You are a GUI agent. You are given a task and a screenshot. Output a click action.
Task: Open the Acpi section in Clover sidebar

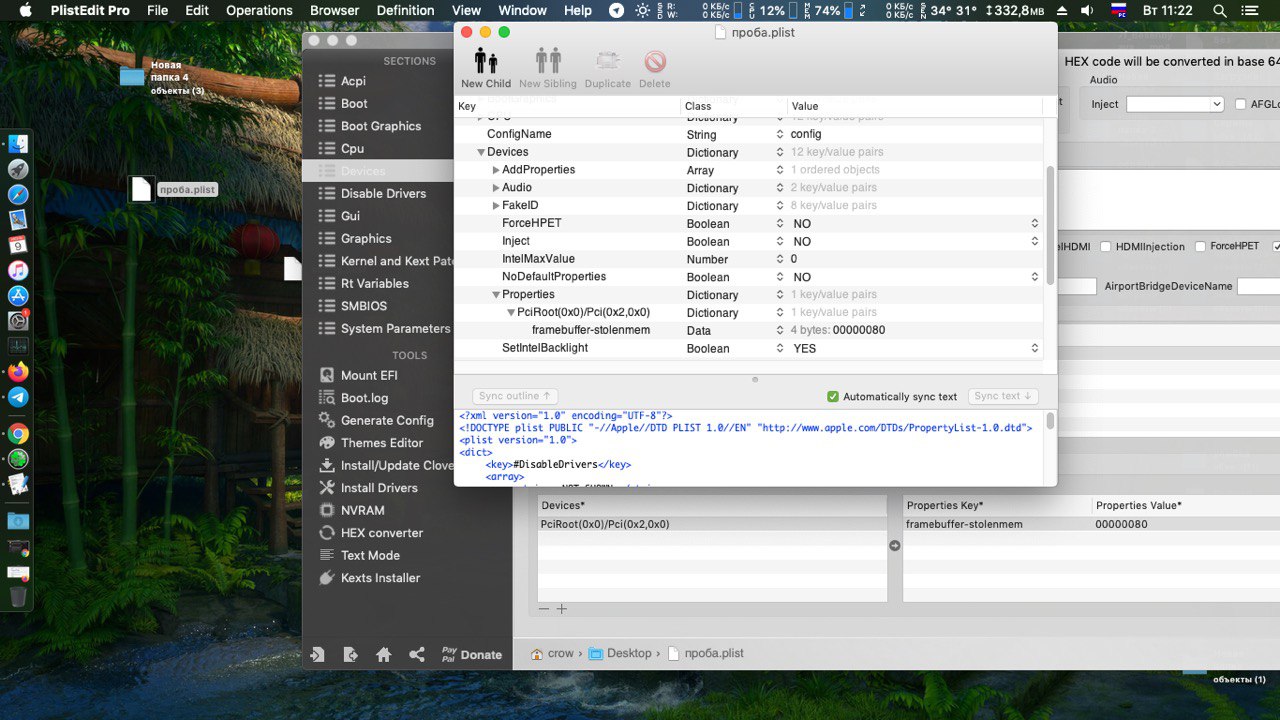(353, 81)
